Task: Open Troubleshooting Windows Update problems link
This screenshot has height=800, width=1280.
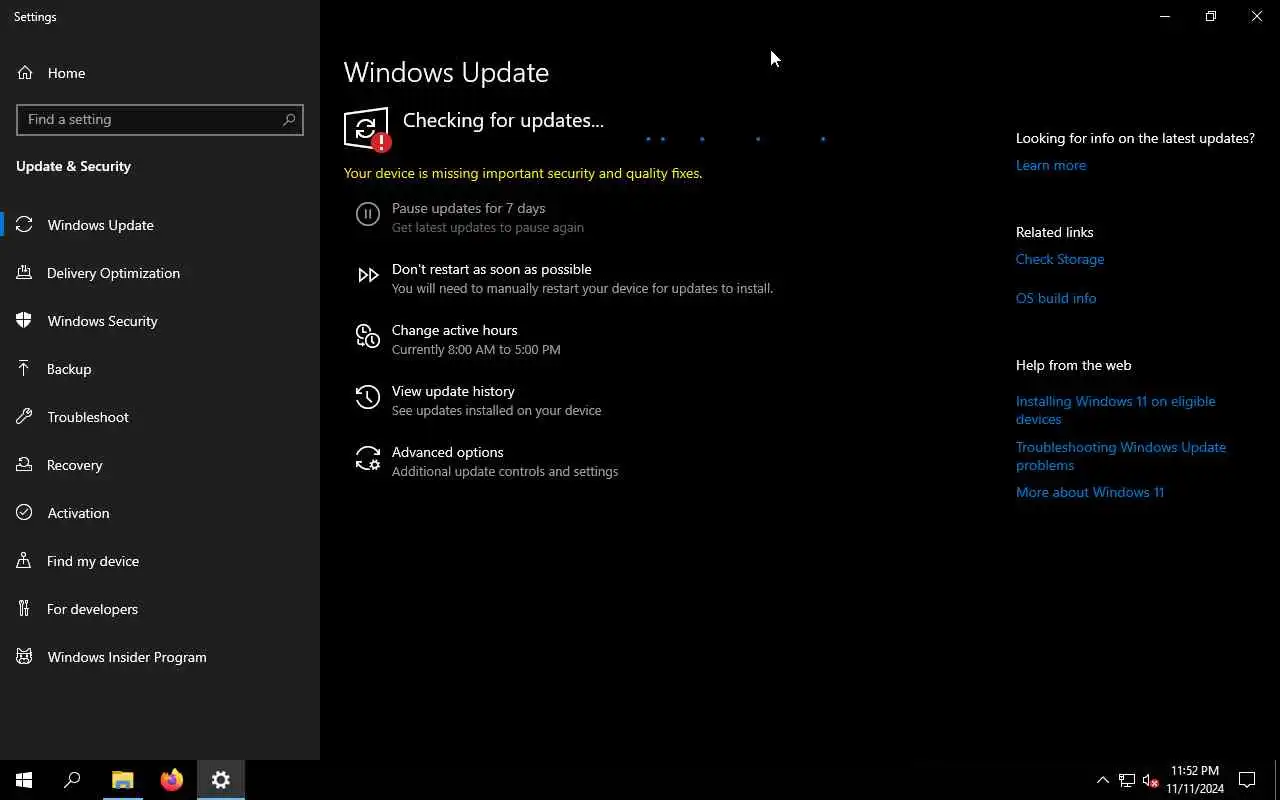Action: point(1121,456)
